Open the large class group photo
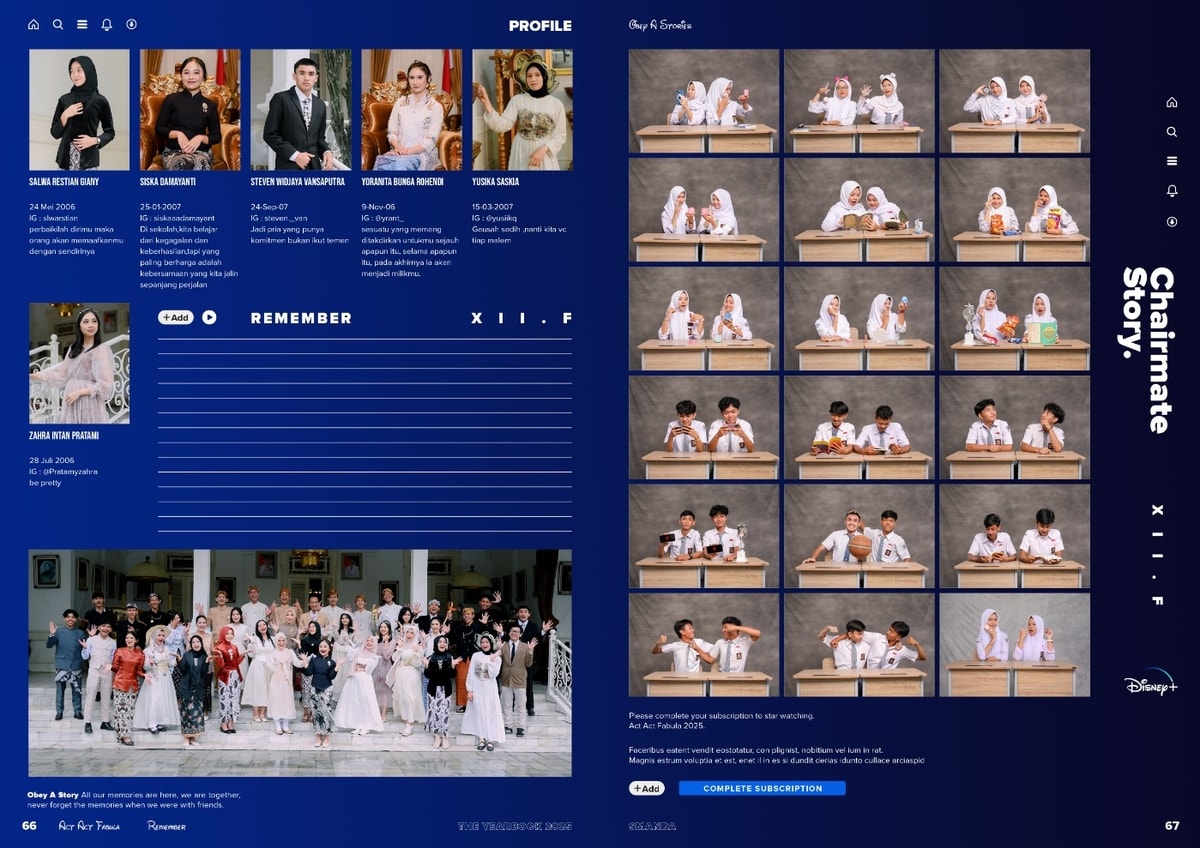1200x848 pixels. click(x=300, y=663)
